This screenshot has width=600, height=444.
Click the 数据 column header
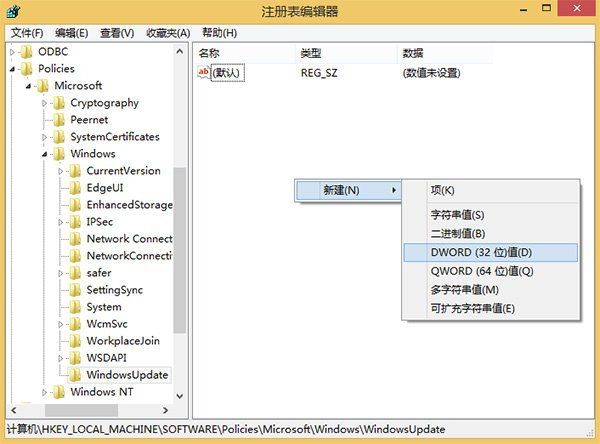click(x=445, y=53)
